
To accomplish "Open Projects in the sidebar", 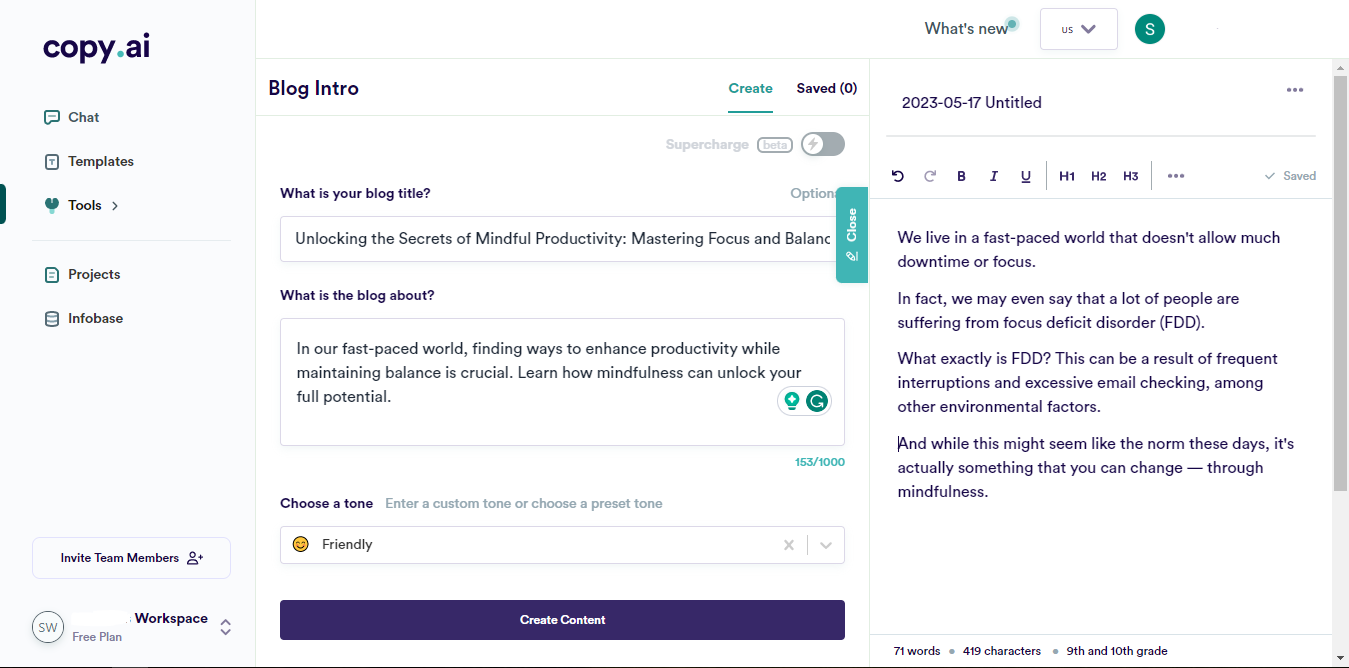I will tap(82, 274).
